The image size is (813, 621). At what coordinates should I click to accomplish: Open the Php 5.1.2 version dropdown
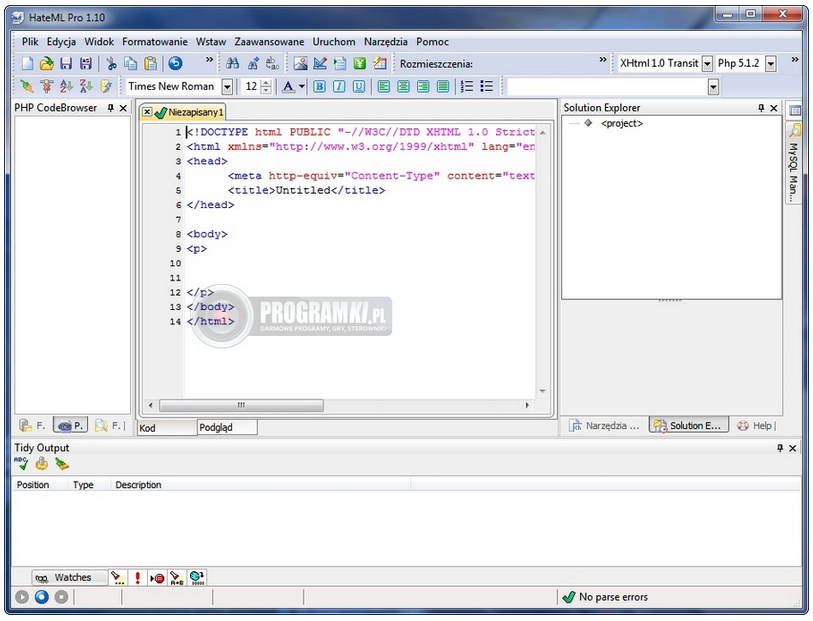pos(771,64)
